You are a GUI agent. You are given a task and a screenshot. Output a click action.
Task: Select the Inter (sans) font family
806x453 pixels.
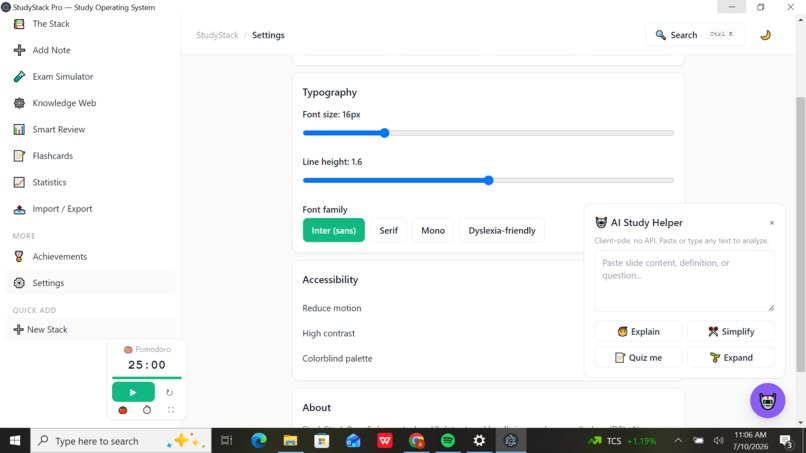click(x=334, y=230)
